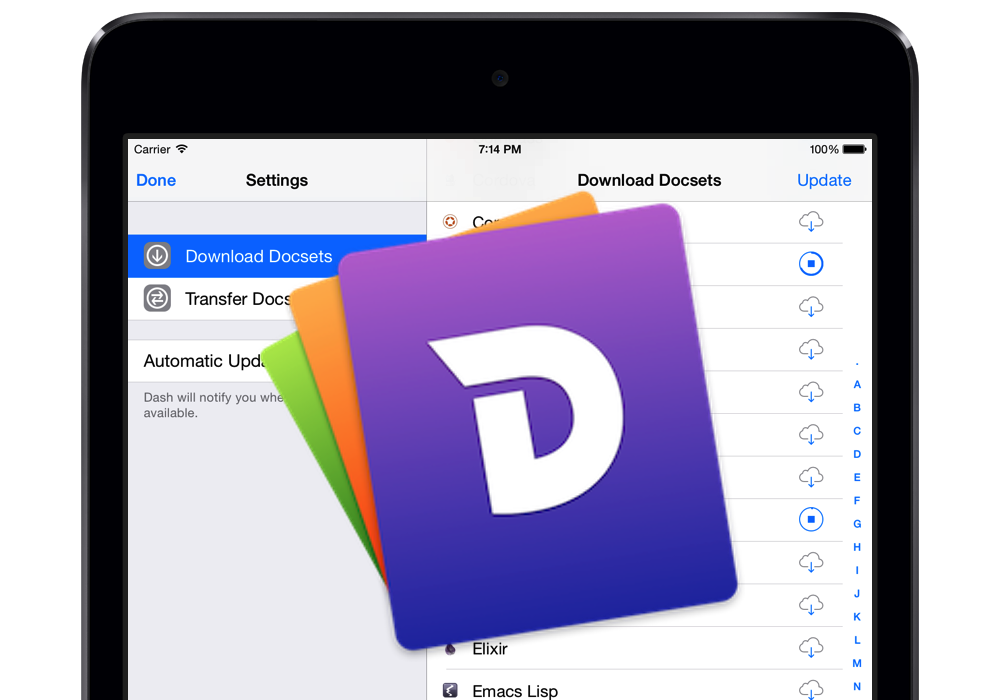Jump to index letter F

click(x=857, y=500)
